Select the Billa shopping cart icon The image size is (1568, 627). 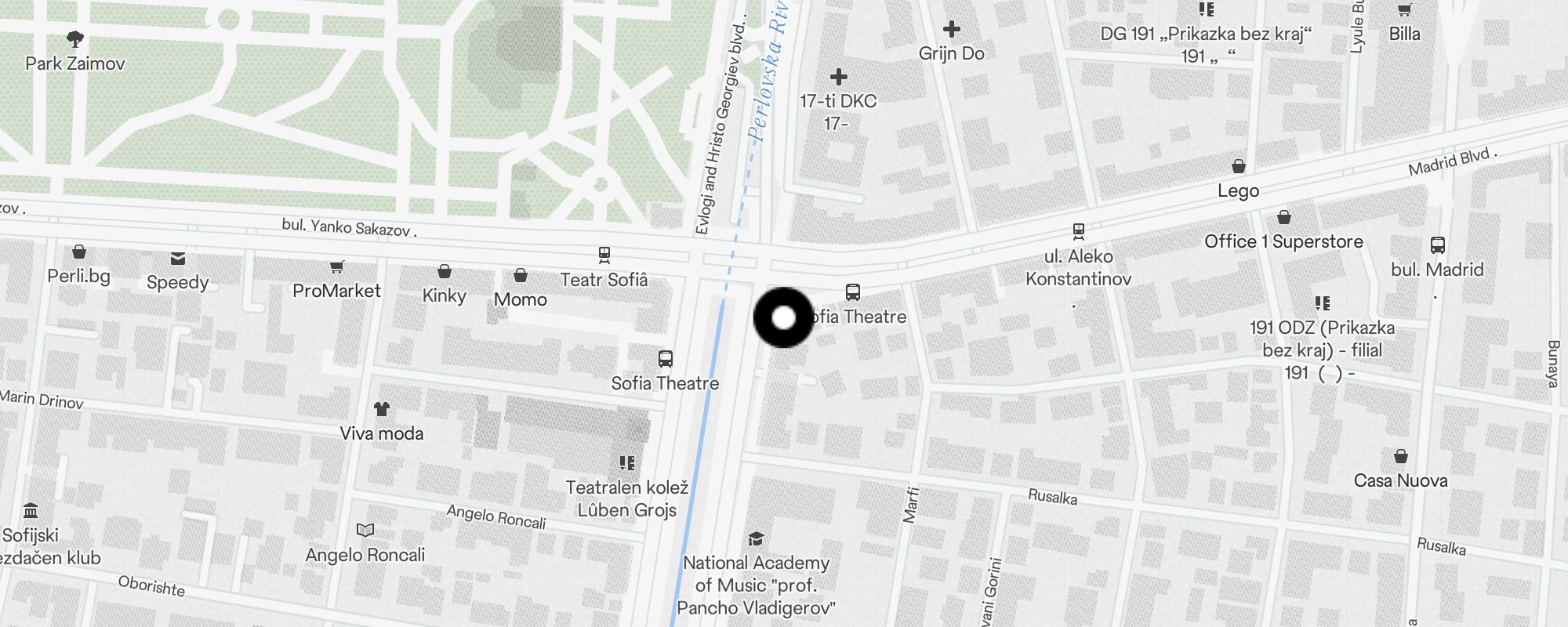coord(1405,10)
